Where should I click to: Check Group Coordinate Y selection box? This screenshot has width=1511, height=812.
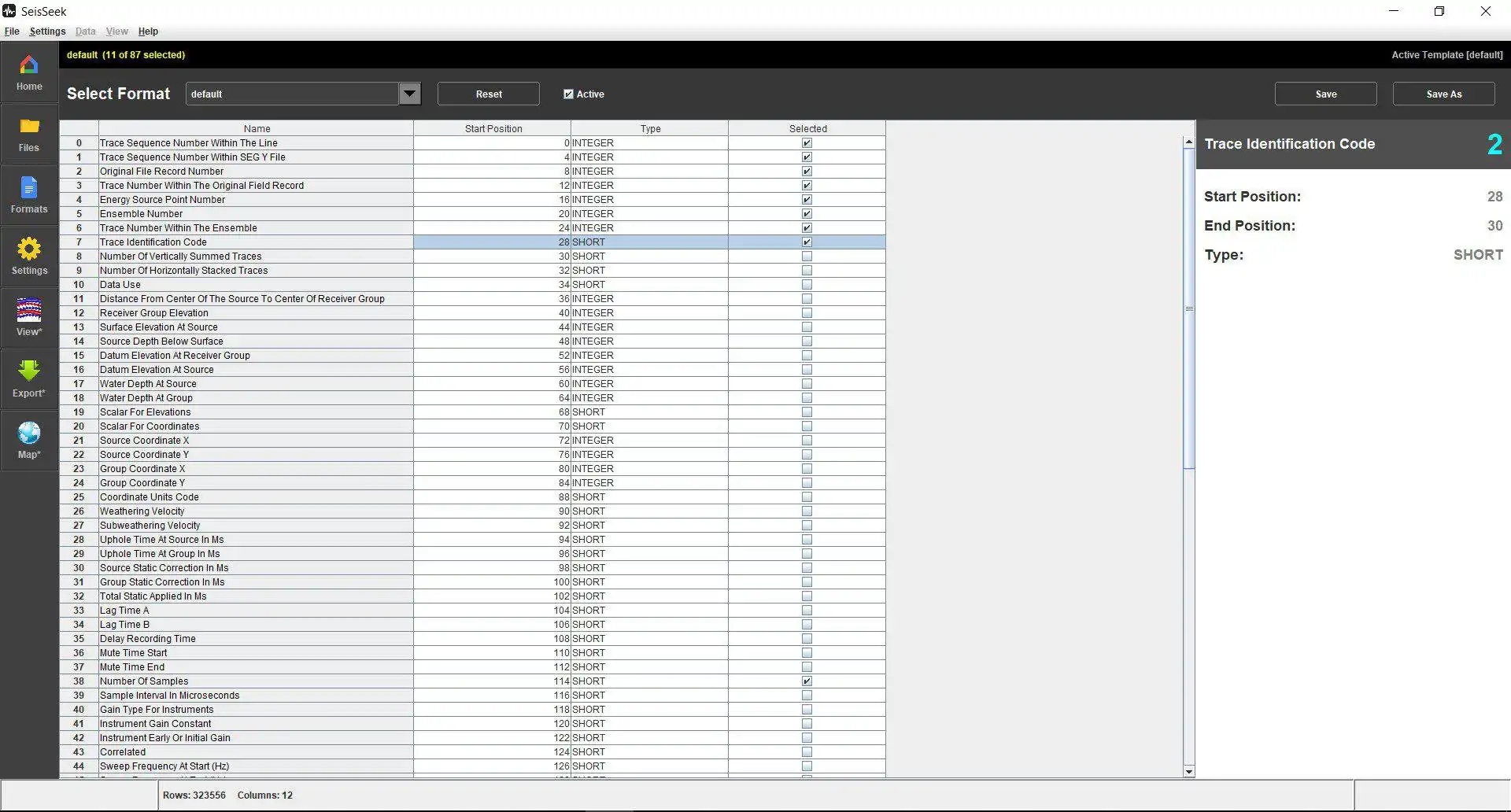807,483
